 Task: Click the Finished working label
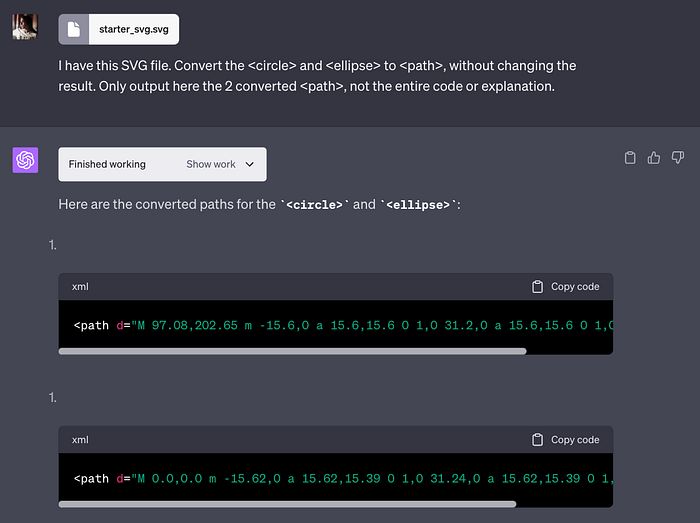pyautogui.click(x=107, y=164)
